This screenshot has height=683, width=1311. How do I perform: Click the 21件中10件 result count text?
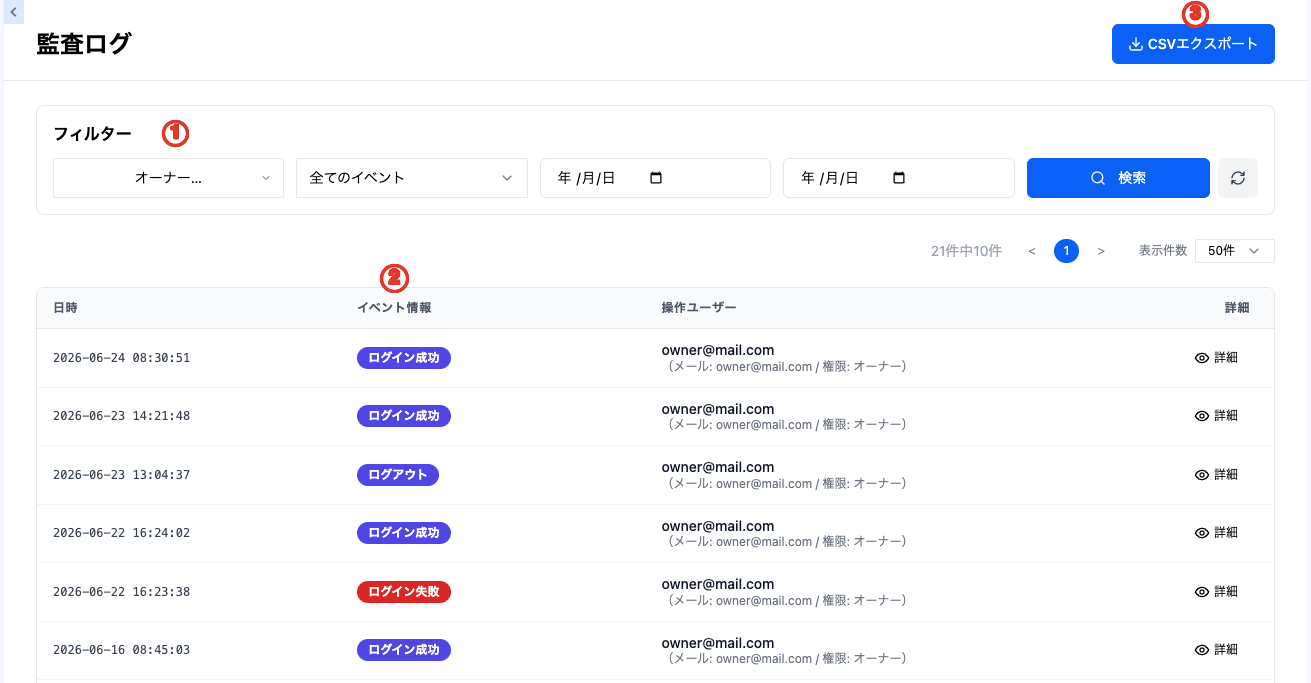pos(966,251)
